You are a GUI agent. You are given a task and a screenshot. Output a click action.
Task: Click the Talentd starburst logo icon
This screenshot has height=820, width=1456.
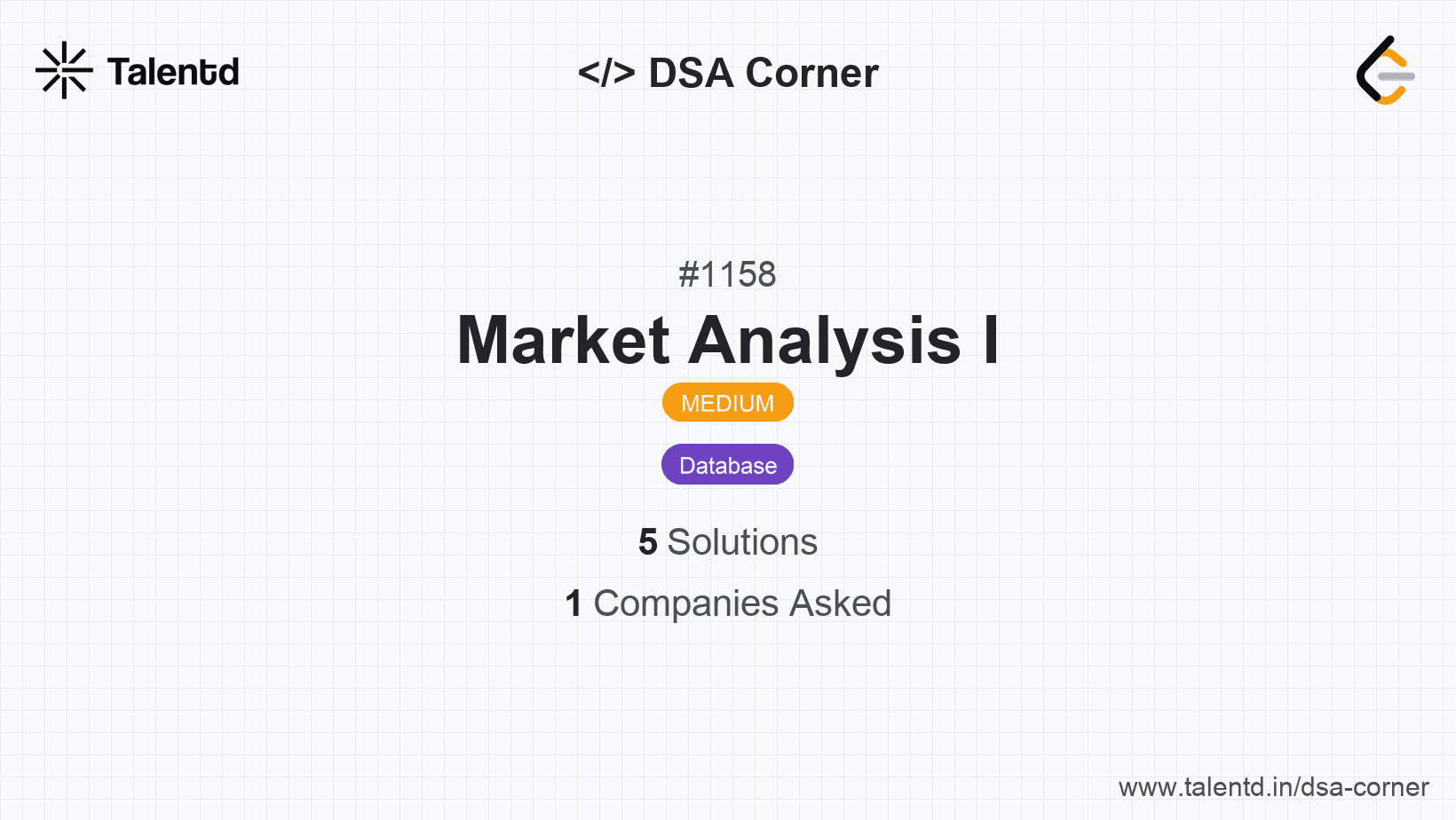(64, 70)
